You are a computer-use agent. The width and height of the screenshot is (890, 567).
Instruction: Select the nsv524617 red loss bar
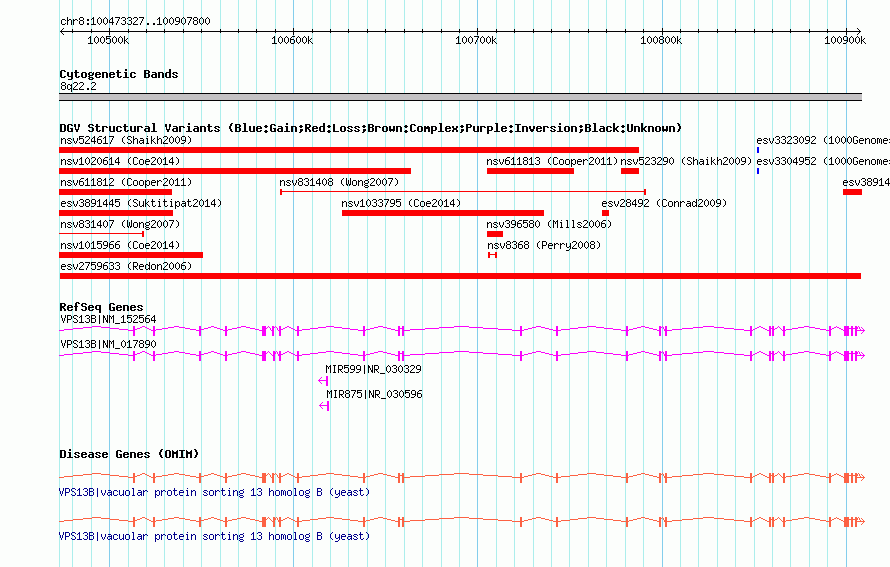pos(349,150)
